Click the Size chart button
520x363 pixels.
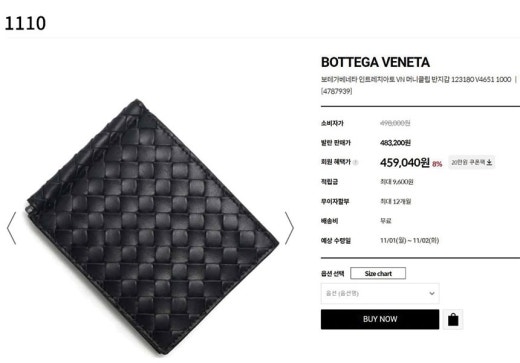pos(378,273)
